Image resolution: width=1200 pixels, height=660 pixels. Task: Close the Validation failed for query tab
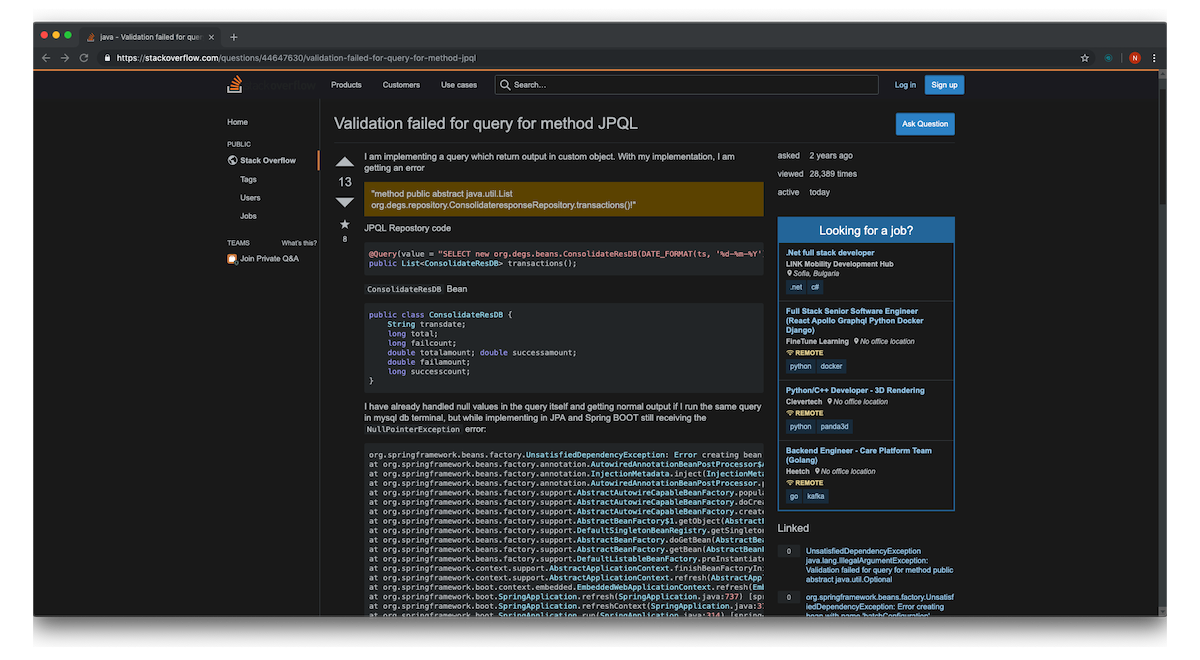[211, 37]
